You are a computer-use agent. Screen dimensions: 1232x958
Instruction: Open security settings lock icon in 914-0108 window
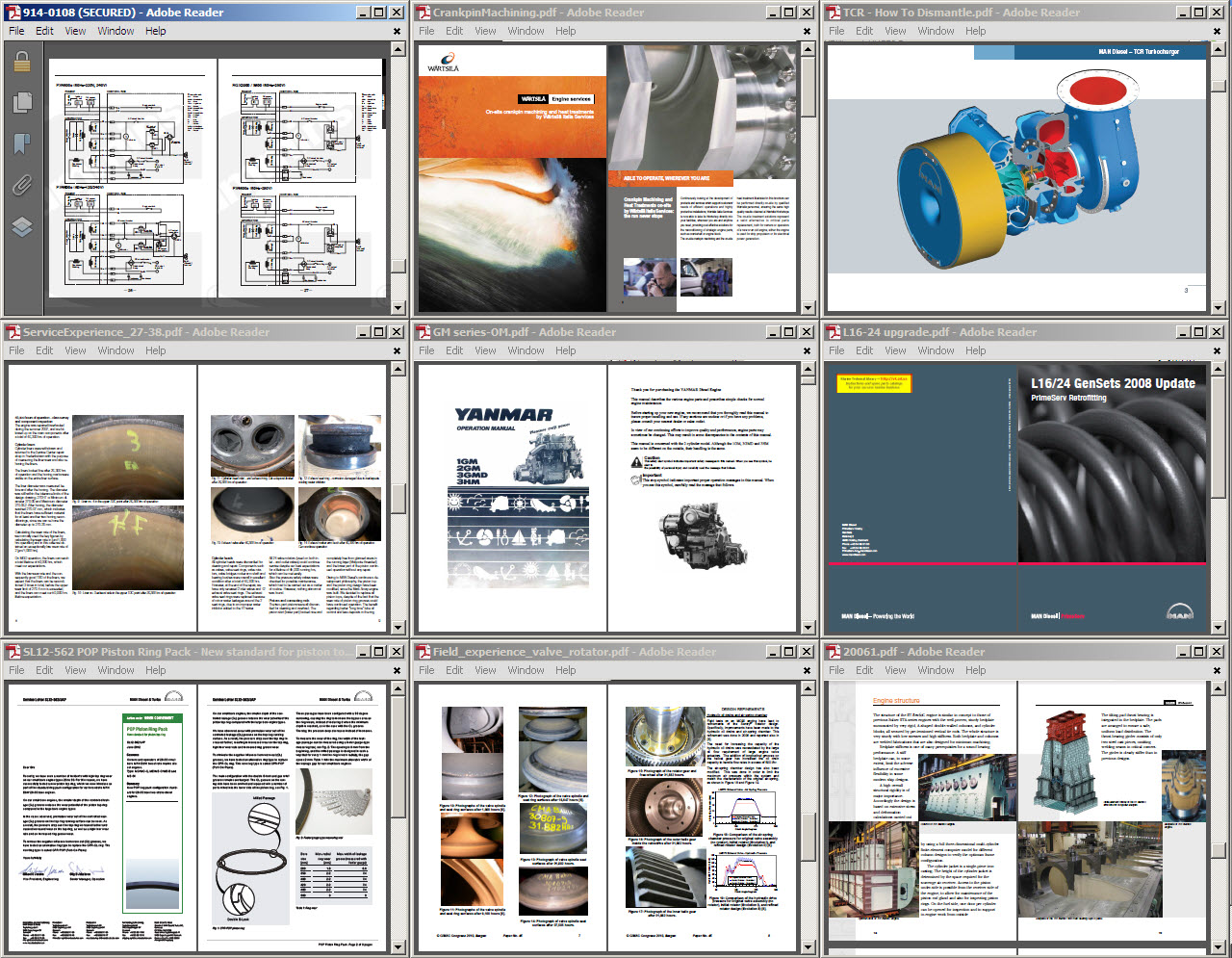(x=21, y=63)
